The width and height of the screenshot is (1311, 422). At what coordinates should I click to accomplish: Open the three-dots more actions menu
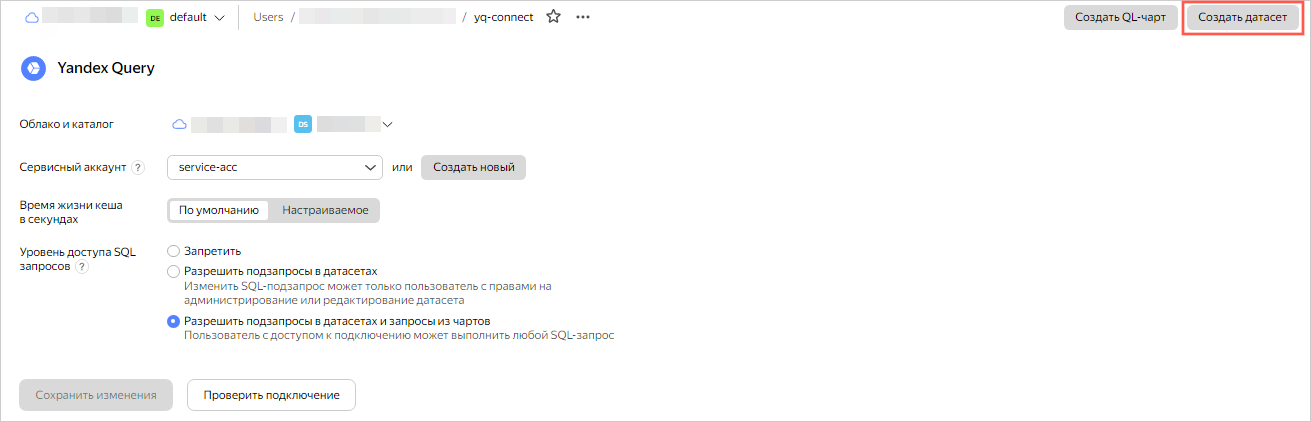coord(583,17)
